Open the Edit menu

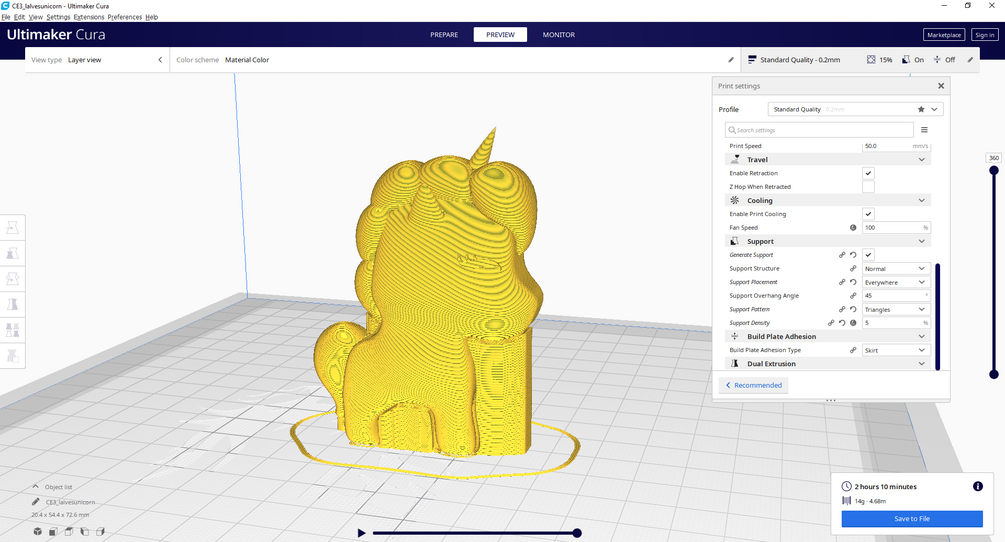click(x=19, y=17)
